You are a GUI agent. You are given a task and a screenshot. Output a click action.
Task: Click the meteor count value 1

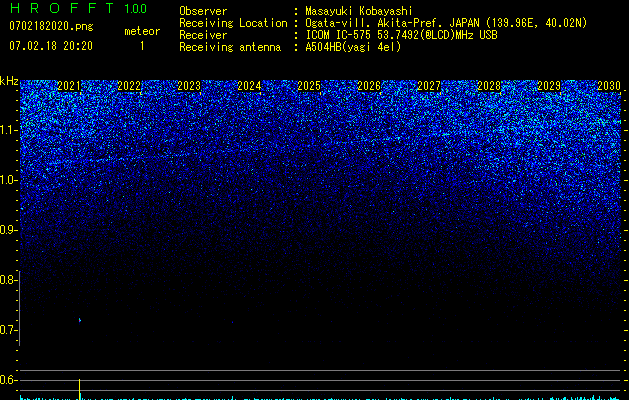[x=142, y=46]
